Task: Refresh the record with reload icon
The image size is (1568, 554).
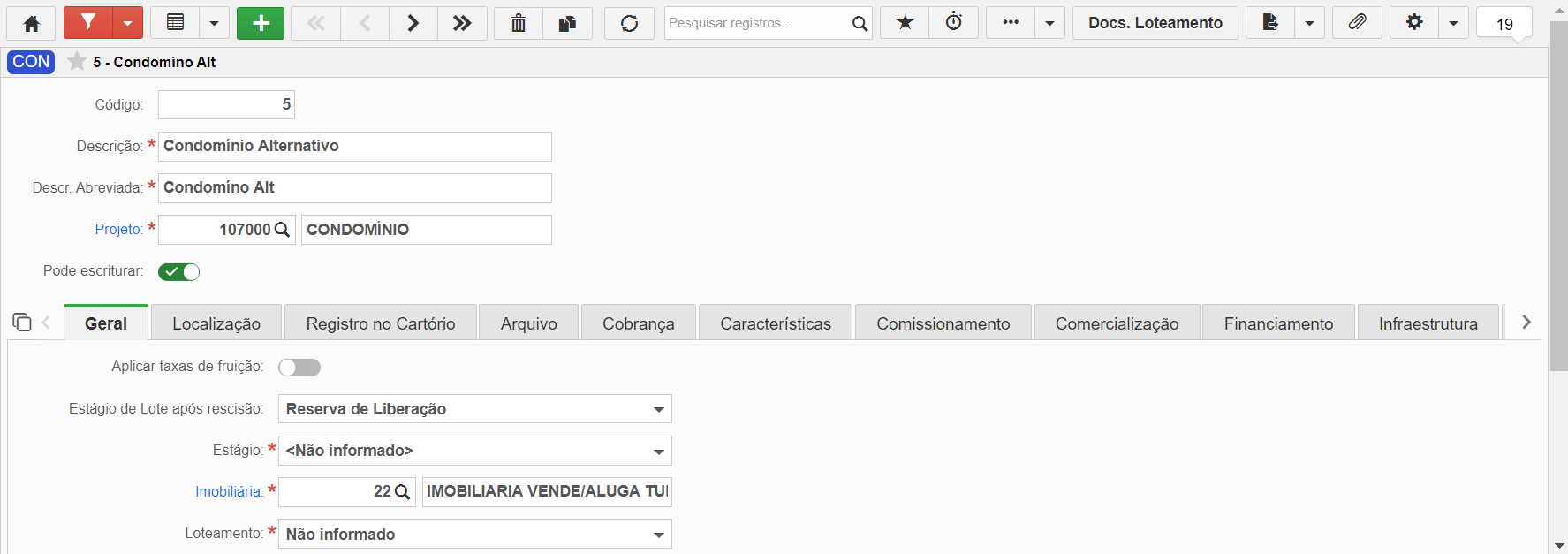Action: pyautogui.click(x=629, y=23)
